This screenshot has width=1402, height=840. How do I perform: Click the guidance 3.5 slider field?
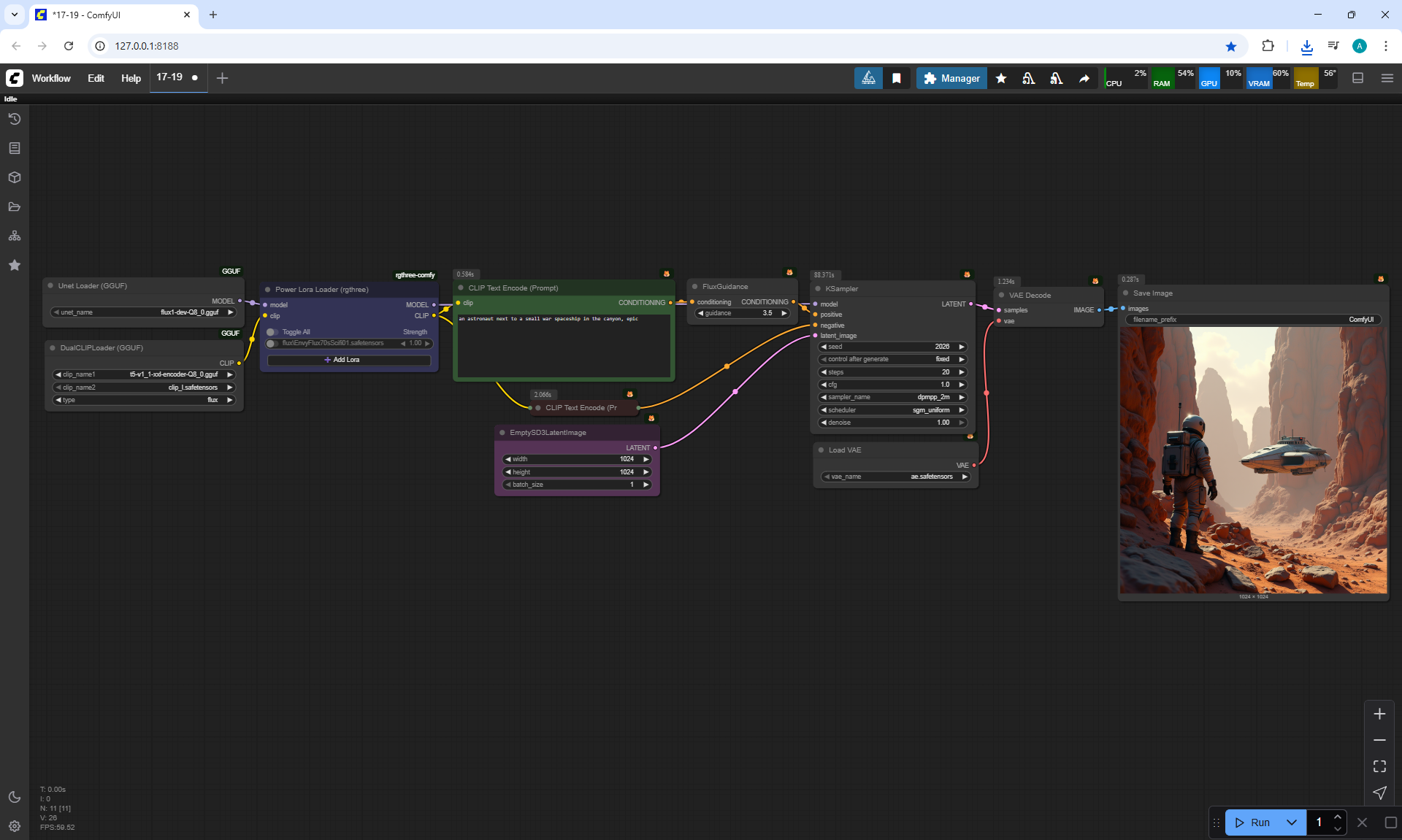coord(742,313)
